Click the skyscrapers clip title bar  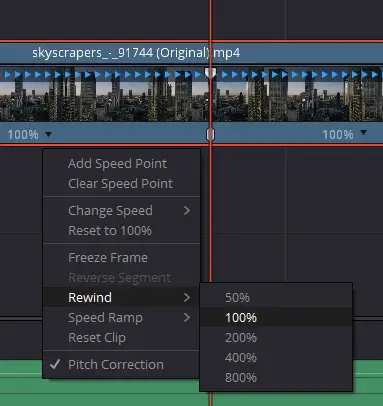(x=191, y=53)
